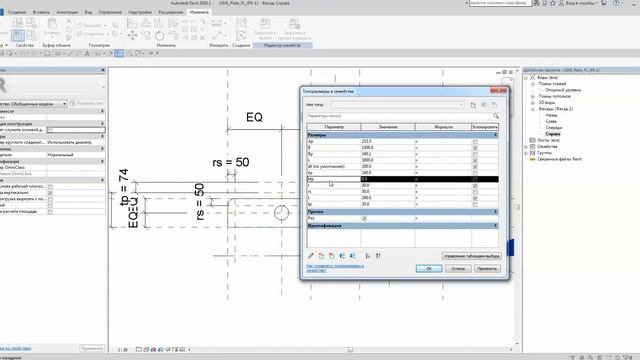Click the Properties ribbon icon highlighted blue
The width and height of the screenshot is (640, 360).
tap(18, 35)
